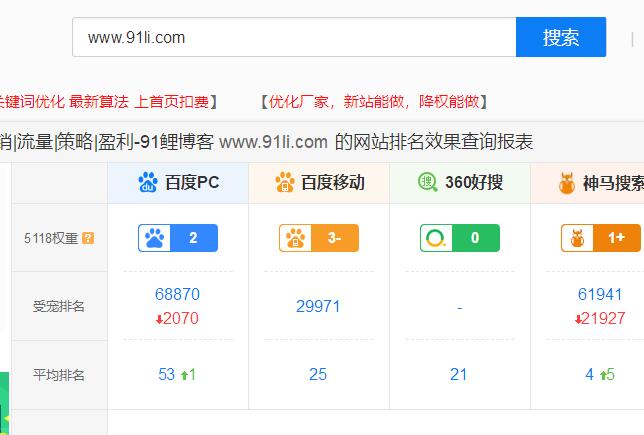Select the 360好搜 column header
Image resolution: width=644 pixels, height=435 pixels.
[x=460, y=183]
